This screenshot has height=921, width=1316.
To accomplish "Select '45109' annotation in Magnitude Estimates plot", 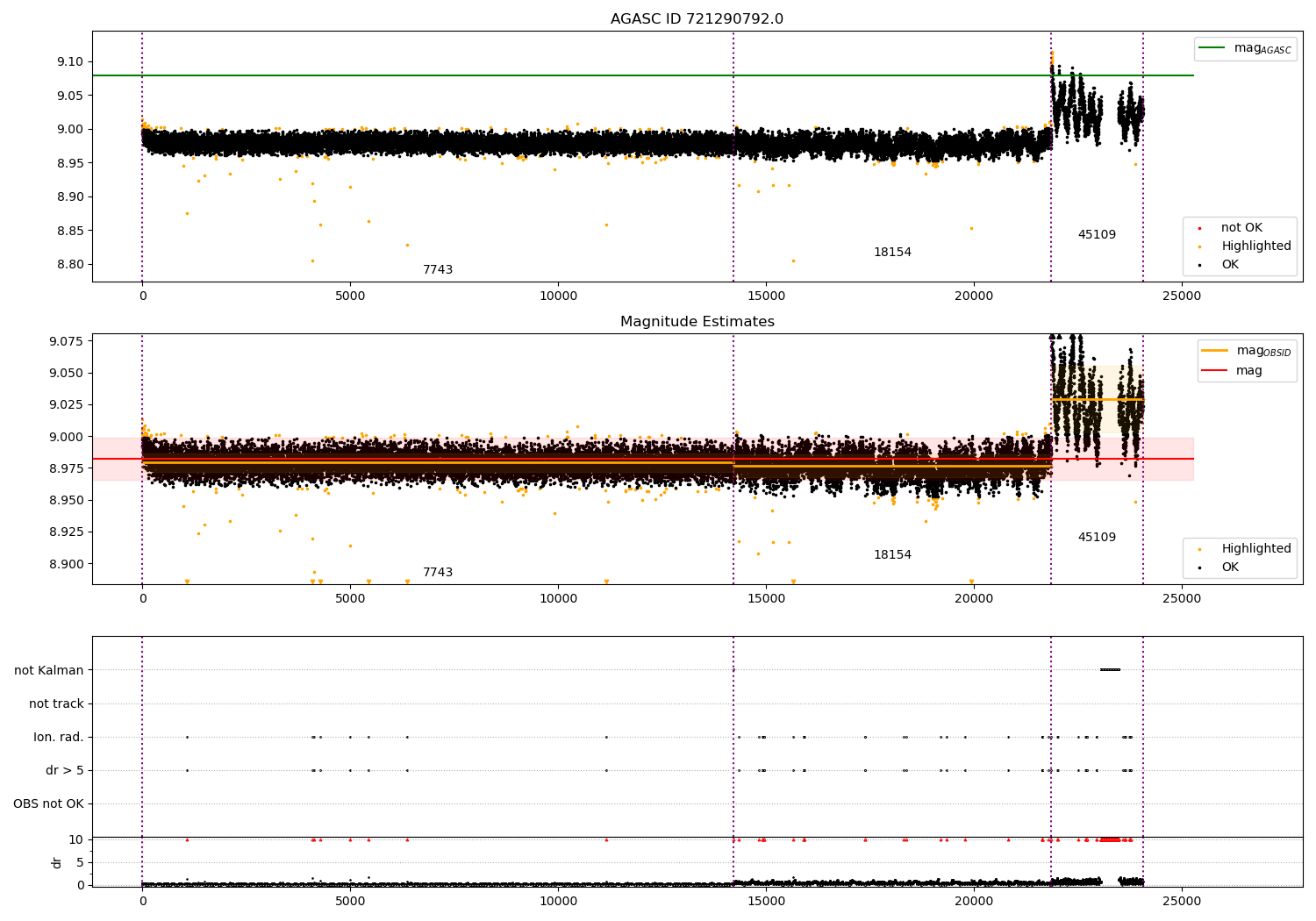I will click(x=1097, y=538).
